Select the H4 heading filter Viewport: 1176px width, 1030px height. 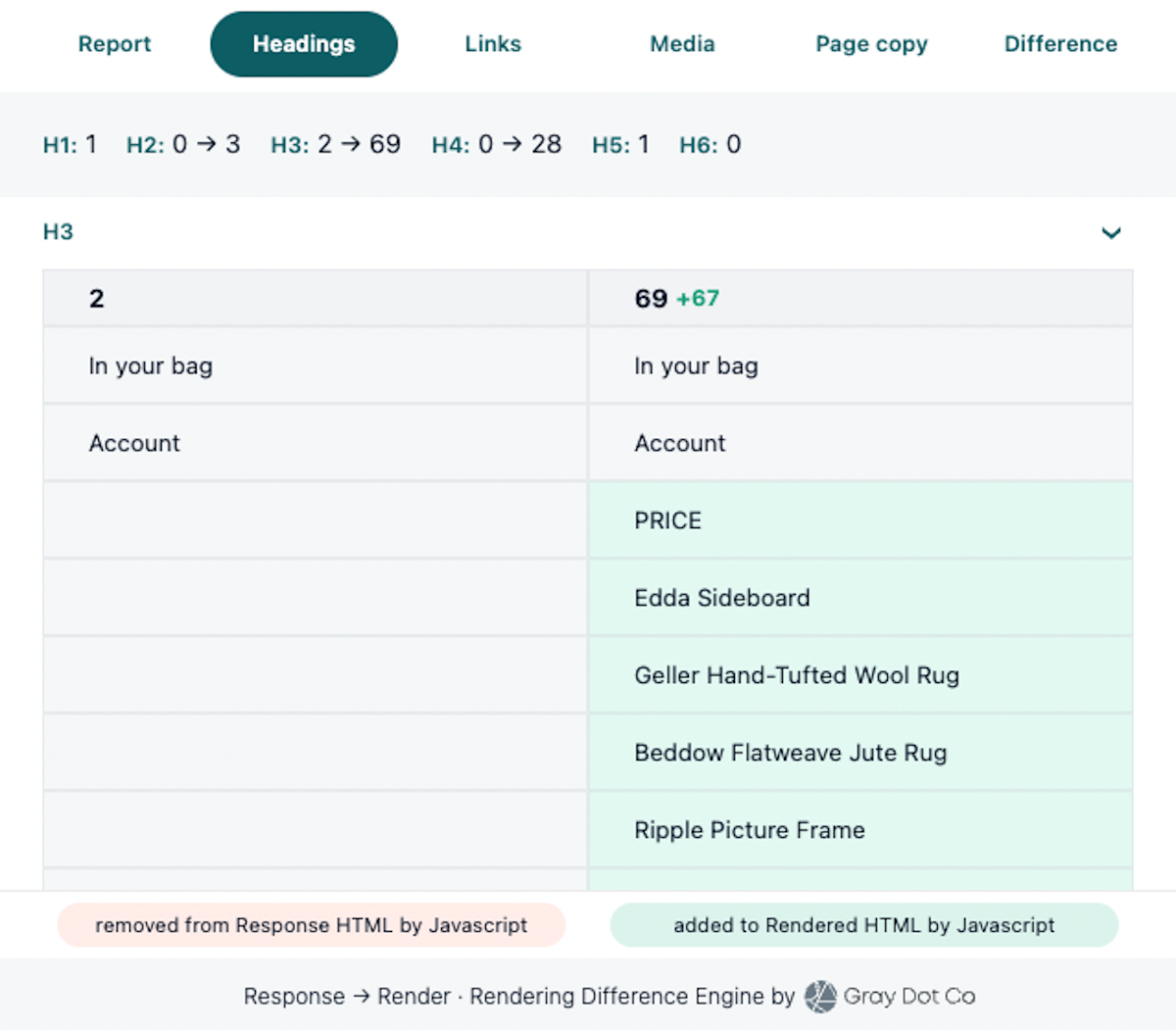[x=497, y=144]
